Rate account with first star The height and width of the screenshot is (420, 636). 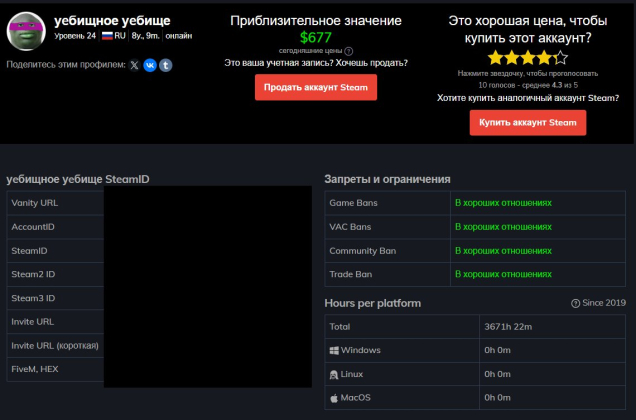pyautogui.click(x=495, y=58)
